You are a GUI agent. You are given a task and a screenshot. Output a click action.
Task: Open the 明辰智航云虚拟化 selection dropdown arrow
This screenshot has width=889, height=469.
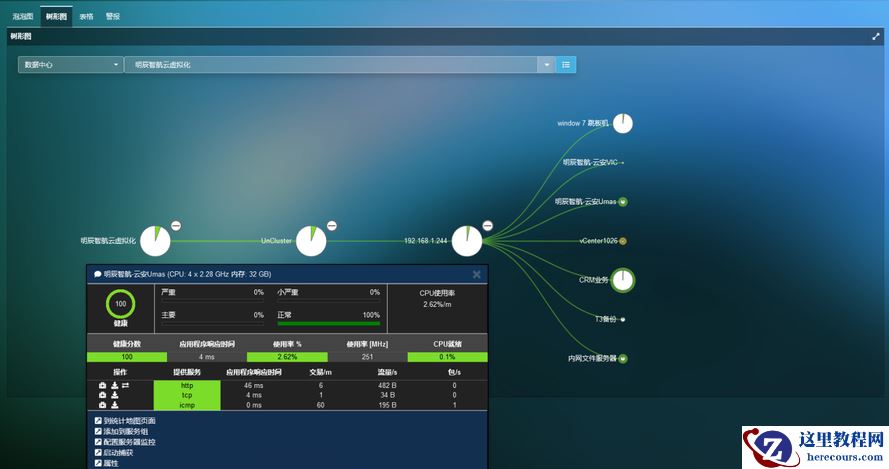coord(547,65)
